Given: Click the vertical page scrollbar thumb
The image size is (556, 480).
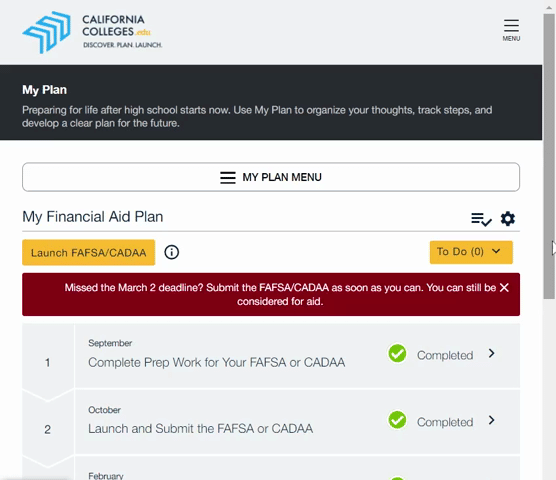Looking at the screenshot, I should [549, 156].
